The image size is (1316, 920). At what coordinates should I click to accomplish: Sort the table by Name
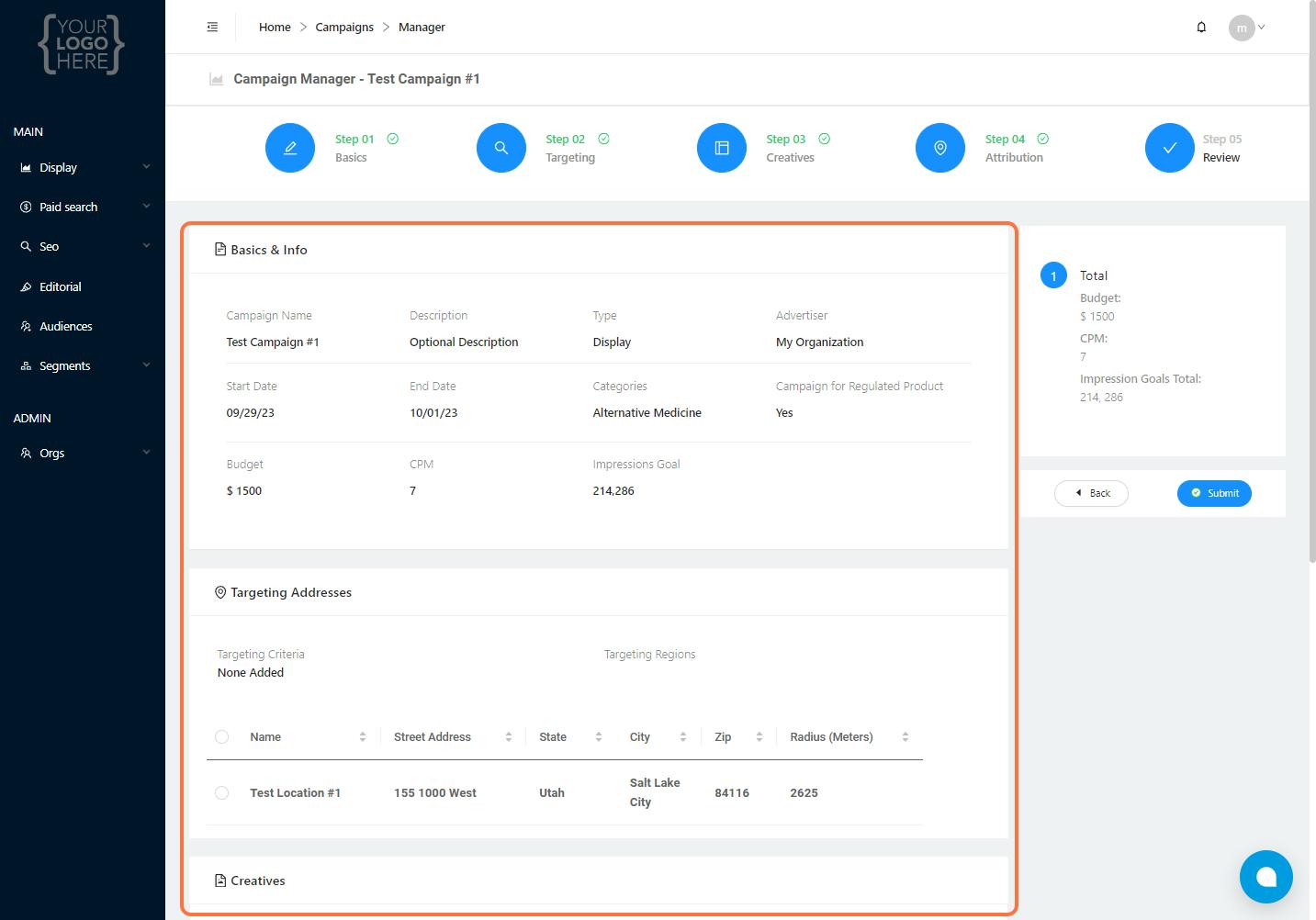point(363,737)
